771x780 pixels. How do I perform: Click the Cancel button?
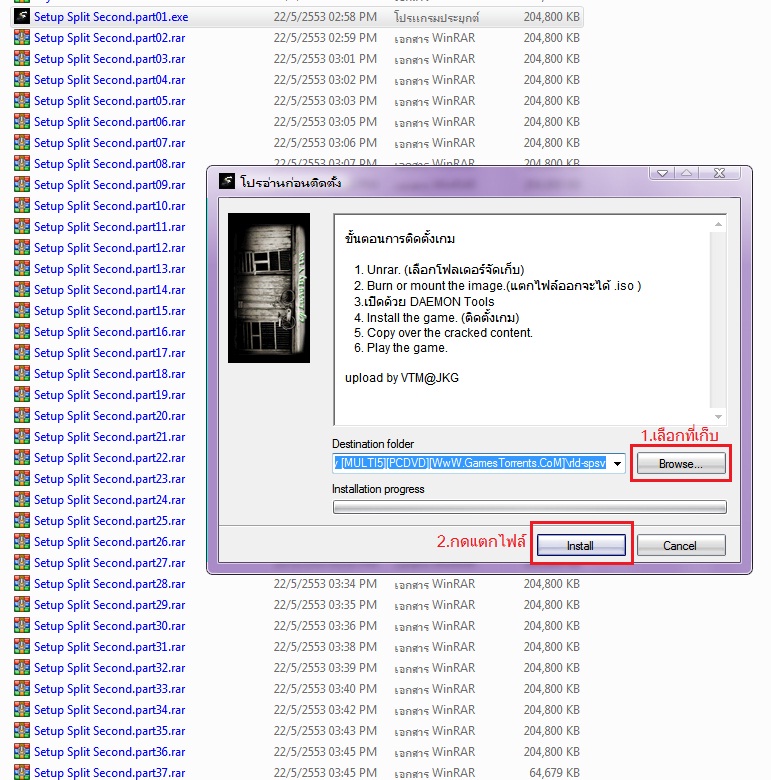click(680, 545)
